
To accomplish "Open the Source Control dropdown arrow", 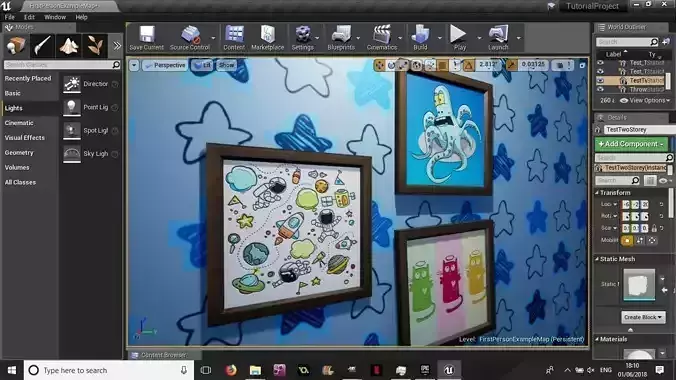I will (213, 38).
